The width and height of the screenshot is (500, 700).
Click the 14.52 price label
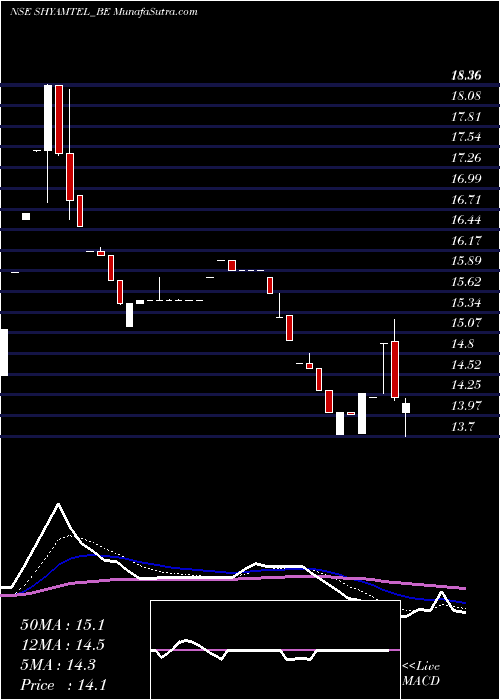coord(466,365)
